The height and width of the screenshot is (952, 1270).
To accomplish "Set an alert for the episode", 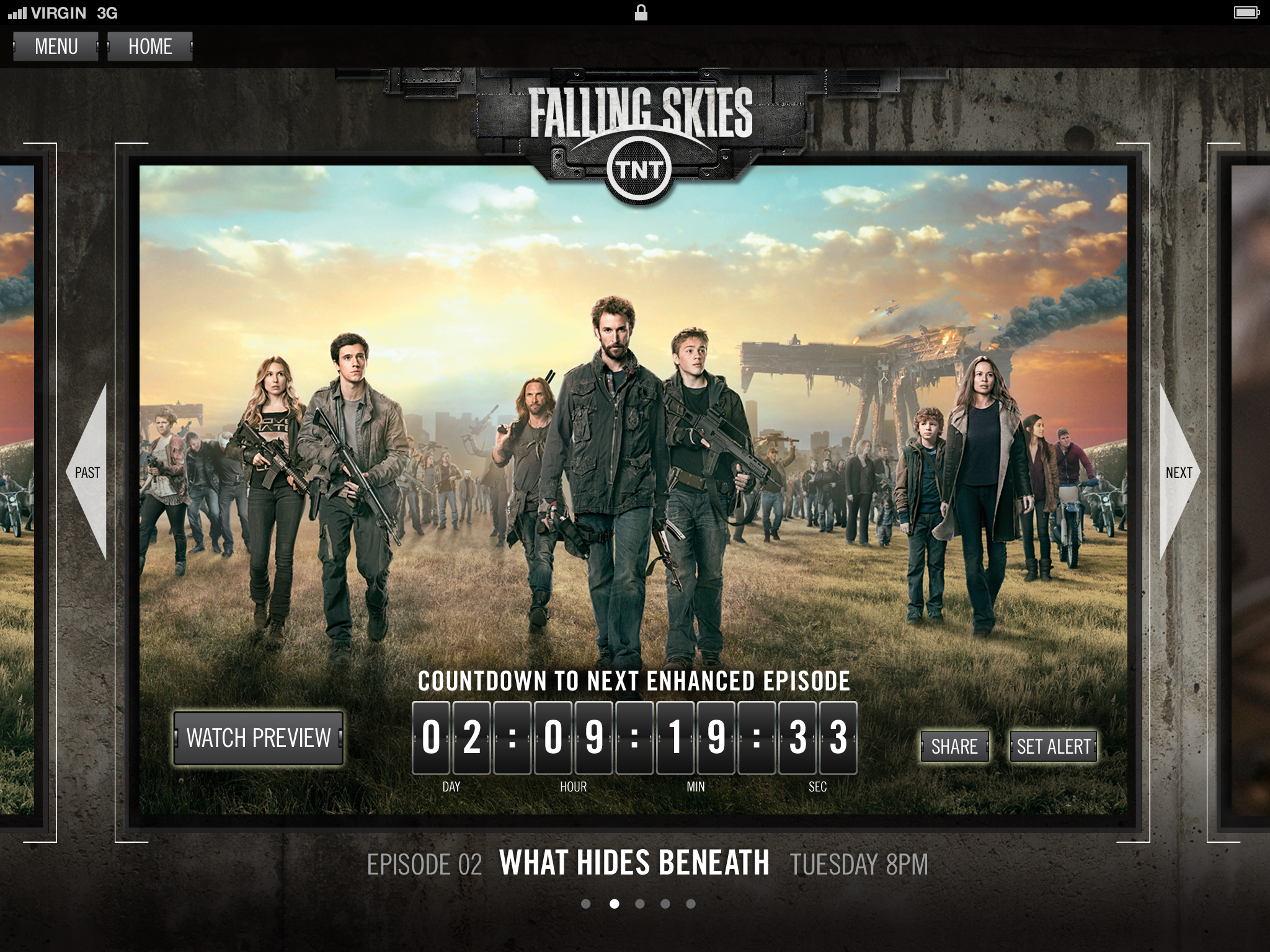I will coord(1054,746).
